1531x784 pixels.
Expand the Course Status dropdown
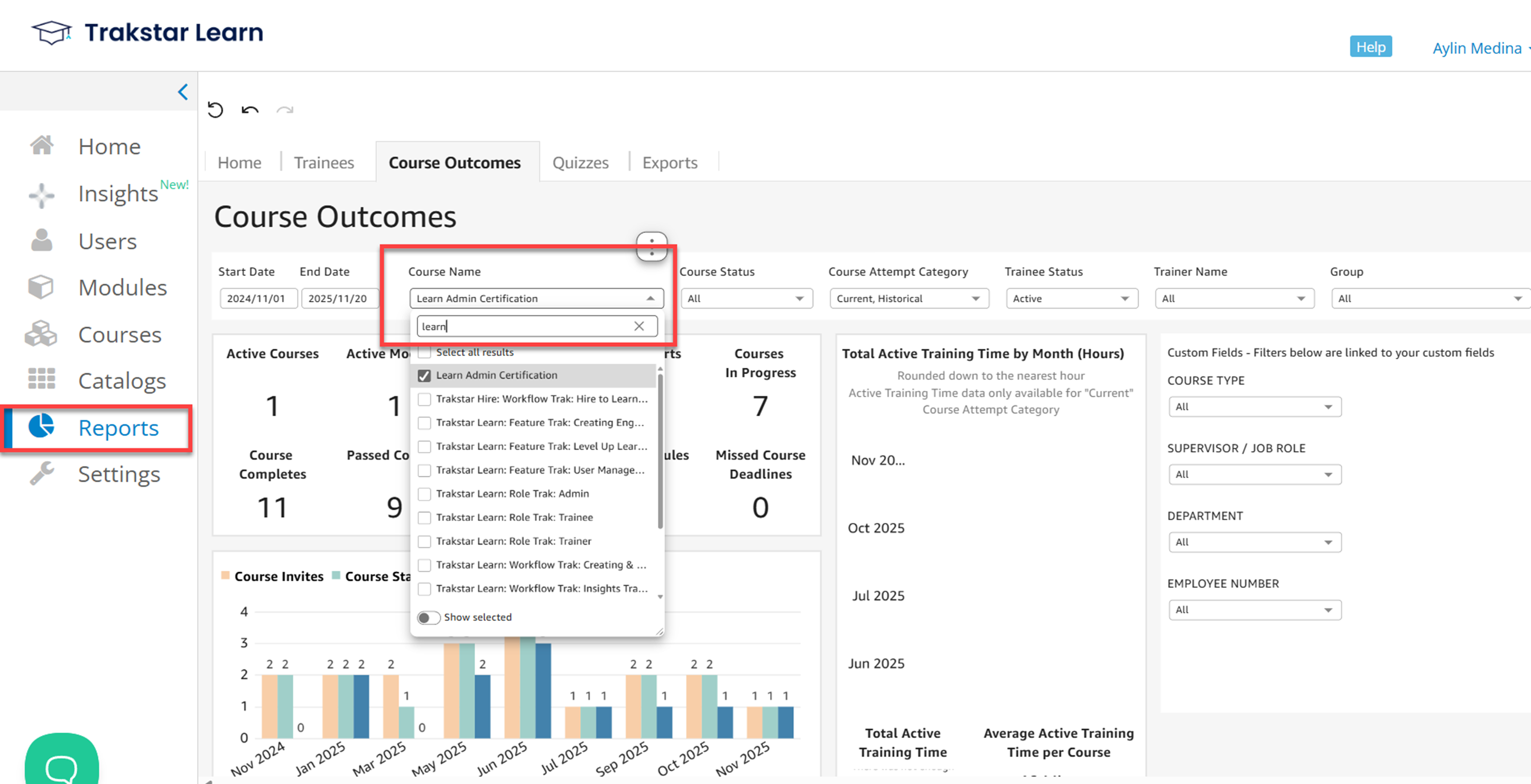click(747, 298)
